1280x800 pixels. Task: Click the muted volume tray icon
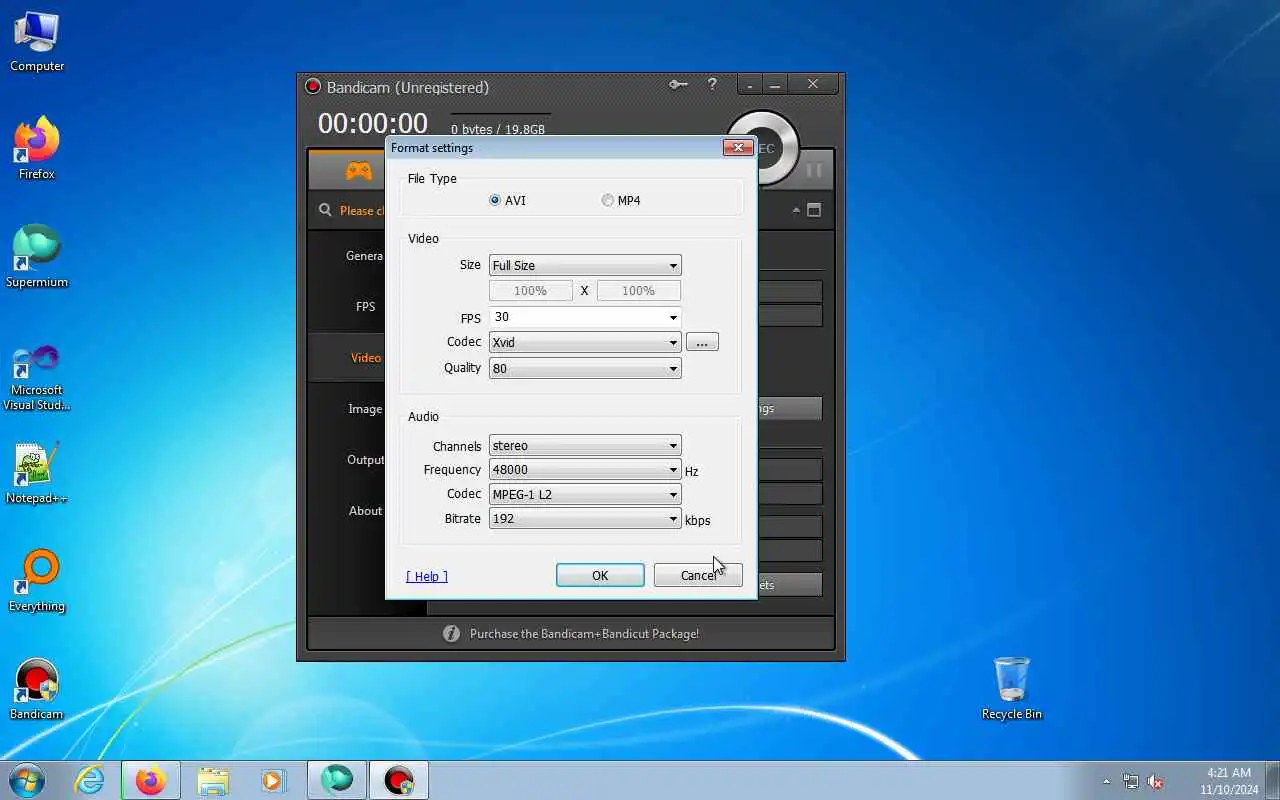coord(1155,781)
